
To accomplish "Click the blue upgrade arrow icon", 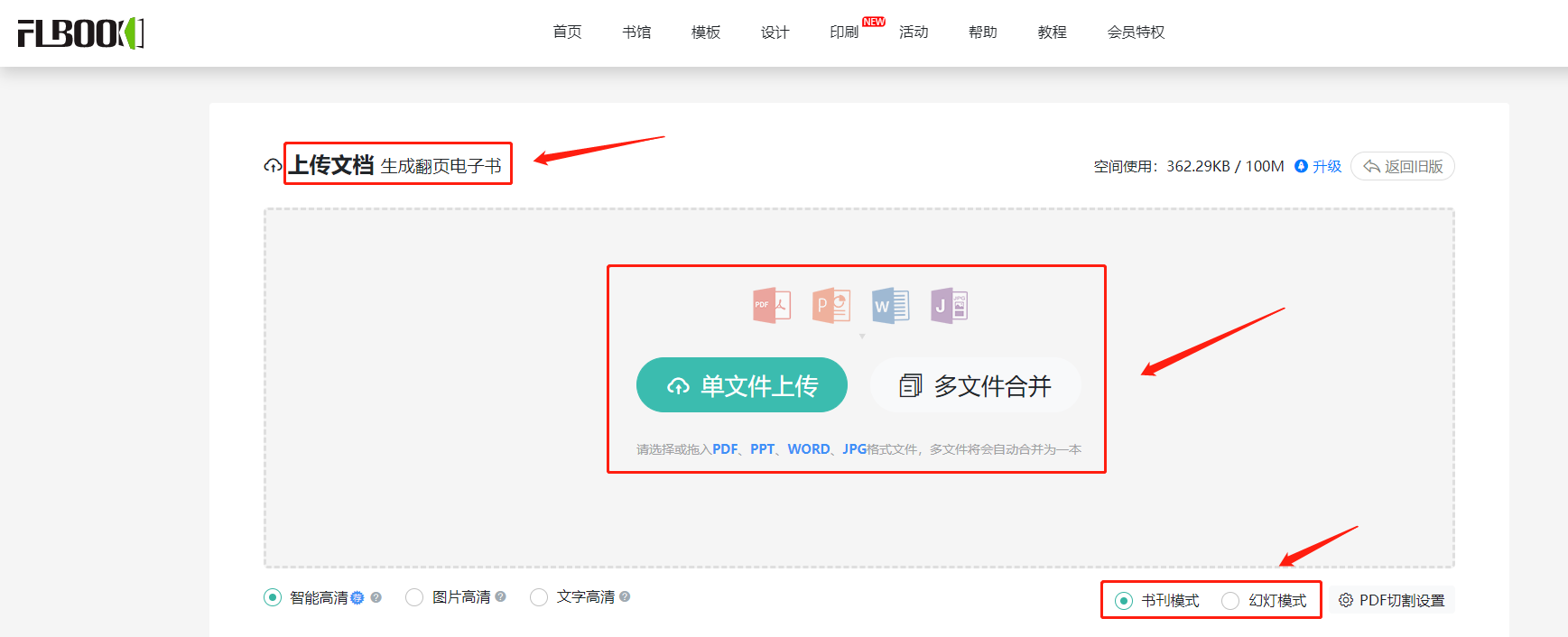I will coord(1301,166).
